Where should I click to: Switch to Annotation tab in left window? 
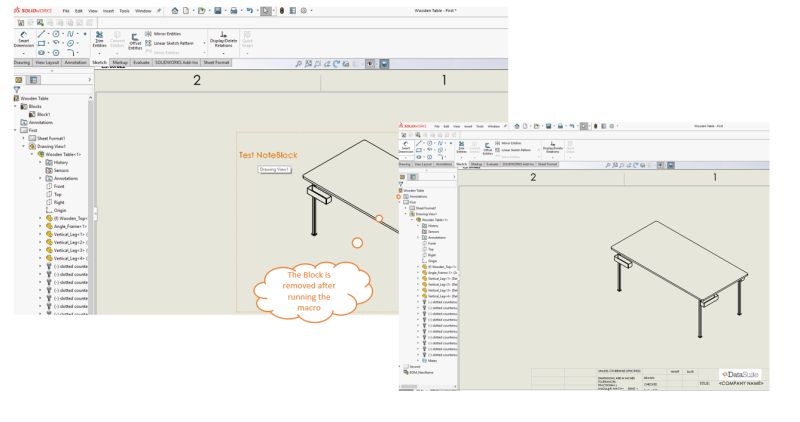[76, 63]
